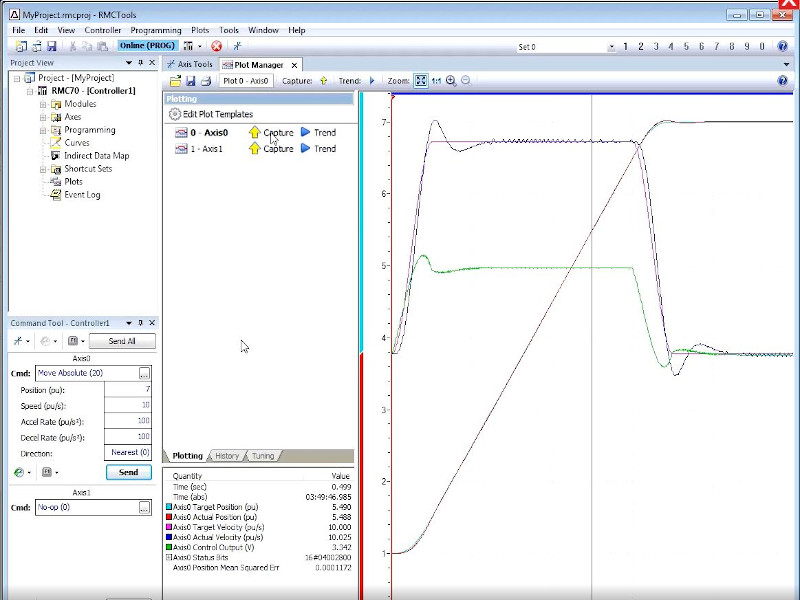Screen dimensions: 800x600
Task: Click the Position (pu) input field
Action: [x=128, y=389]
